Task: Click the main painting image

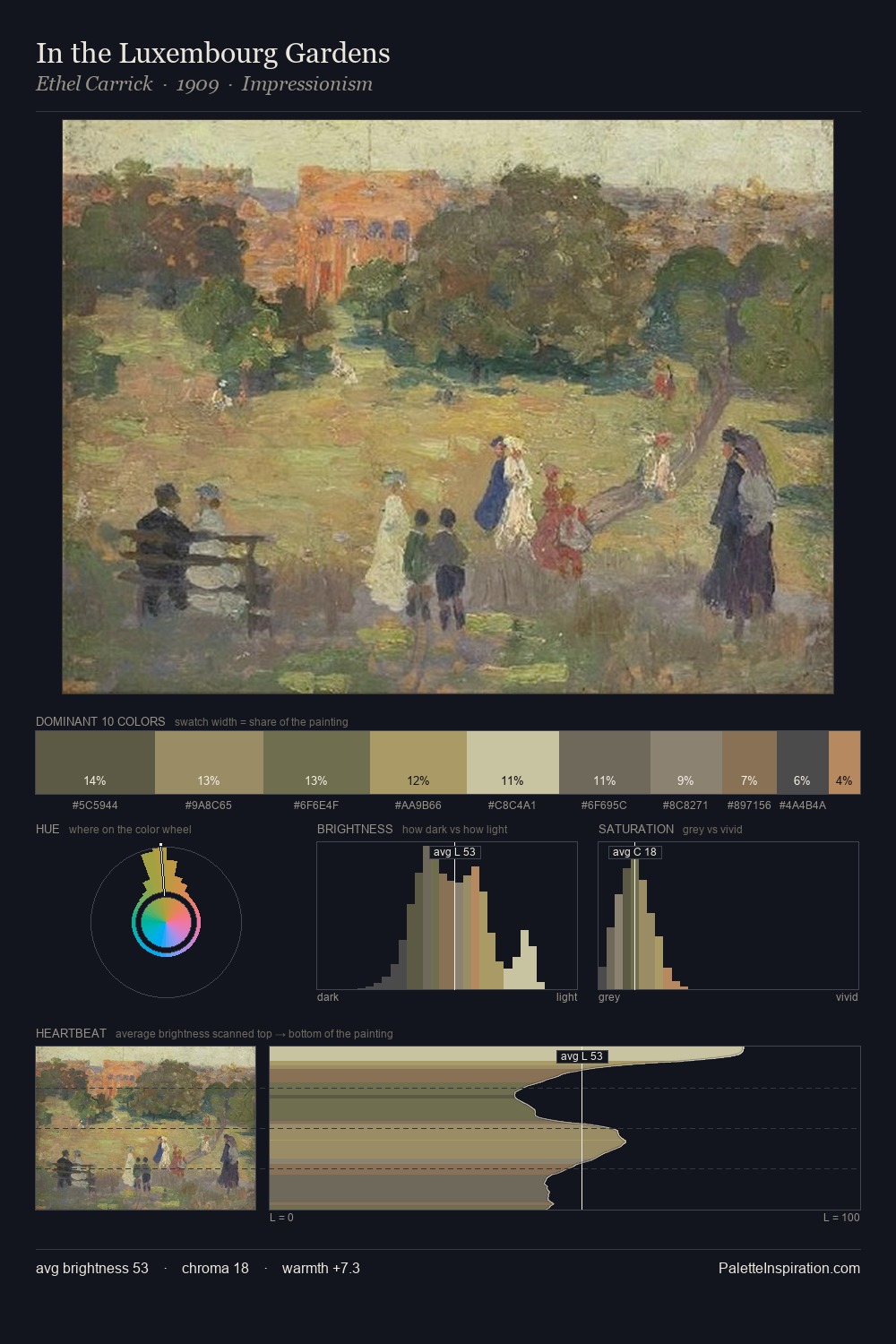Action: (448, 407)
